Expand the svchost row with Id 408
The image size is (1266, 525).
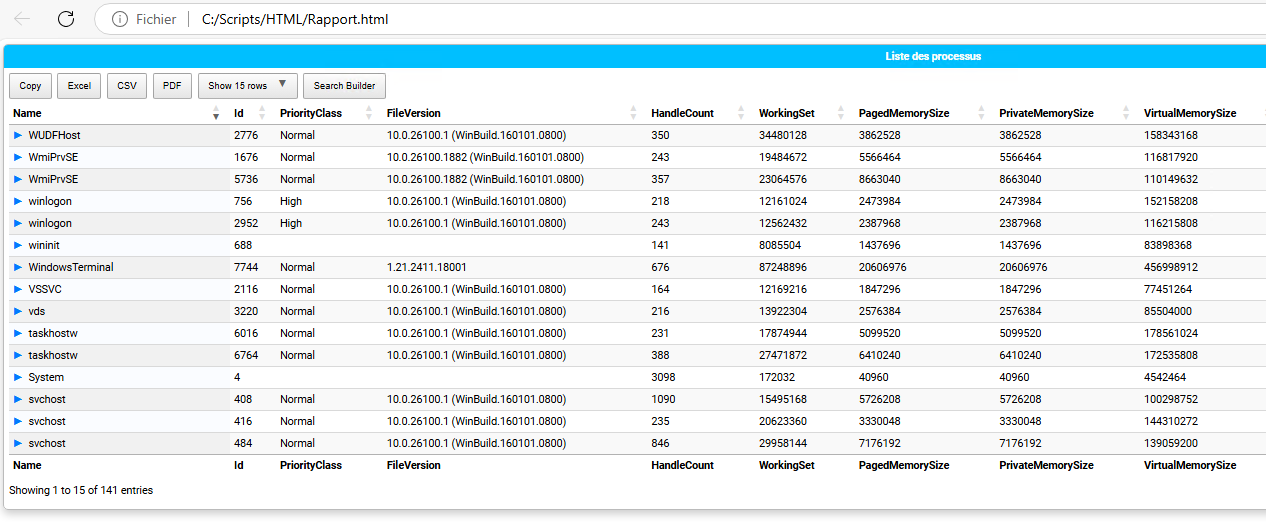point(18,399)
